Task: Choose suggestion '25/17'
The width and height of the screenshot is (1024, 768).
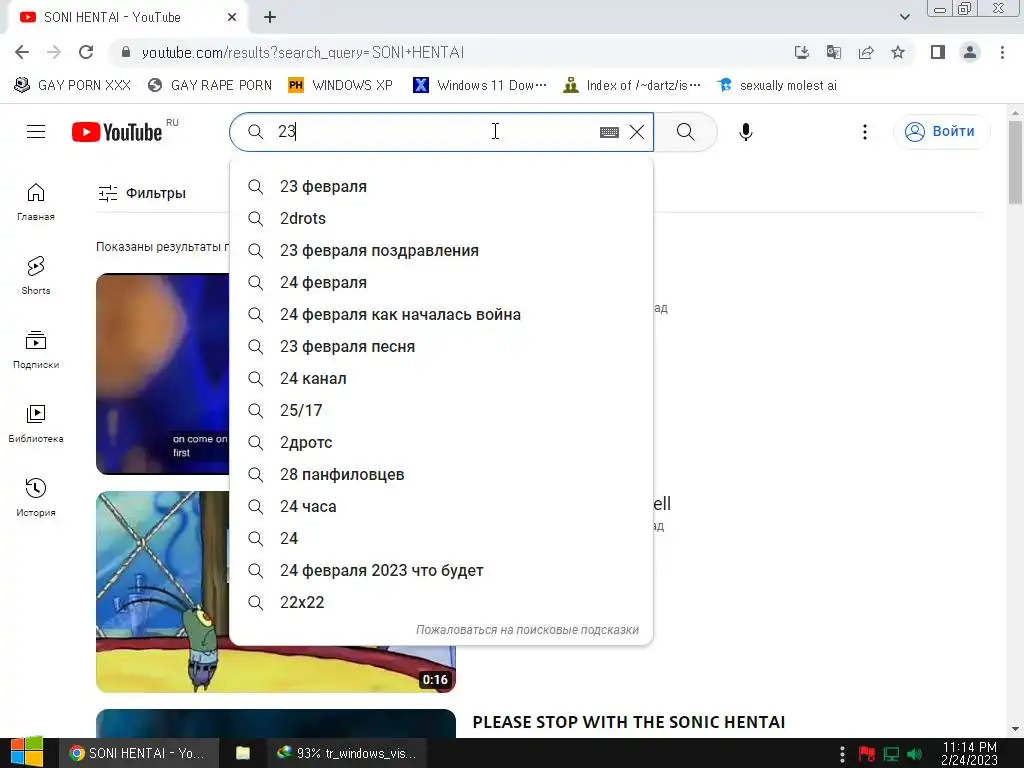Action: 441,411
